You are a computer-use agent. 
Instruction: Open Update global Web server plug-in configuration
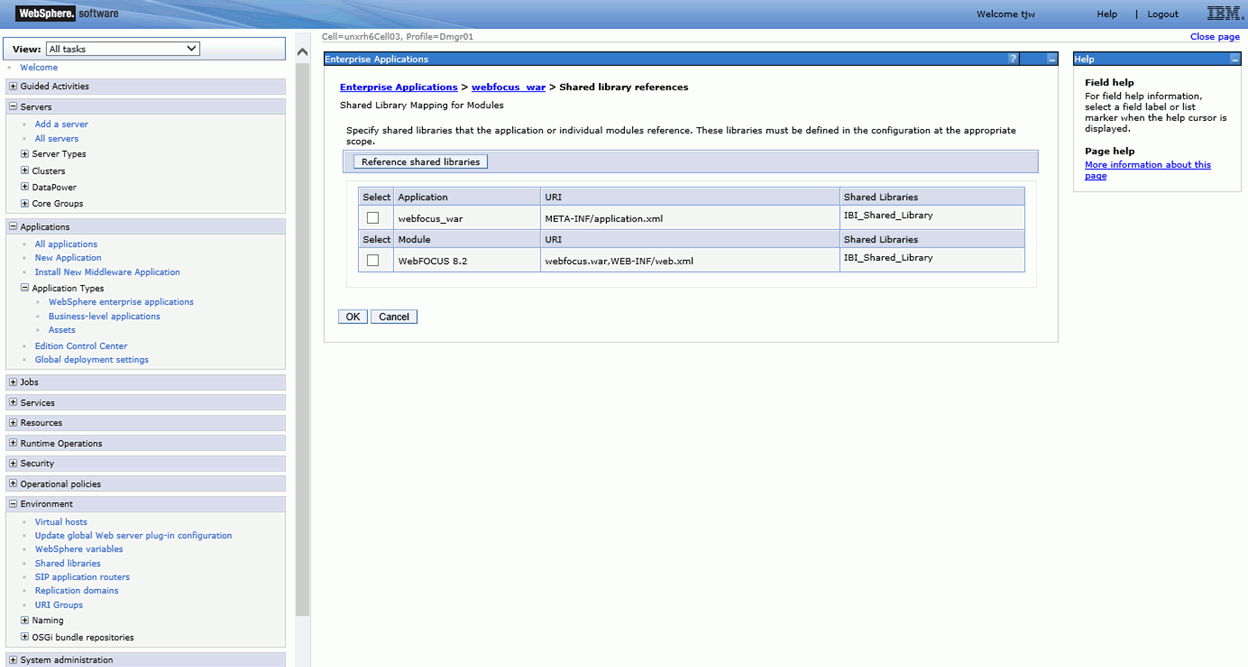coord(133,536)
